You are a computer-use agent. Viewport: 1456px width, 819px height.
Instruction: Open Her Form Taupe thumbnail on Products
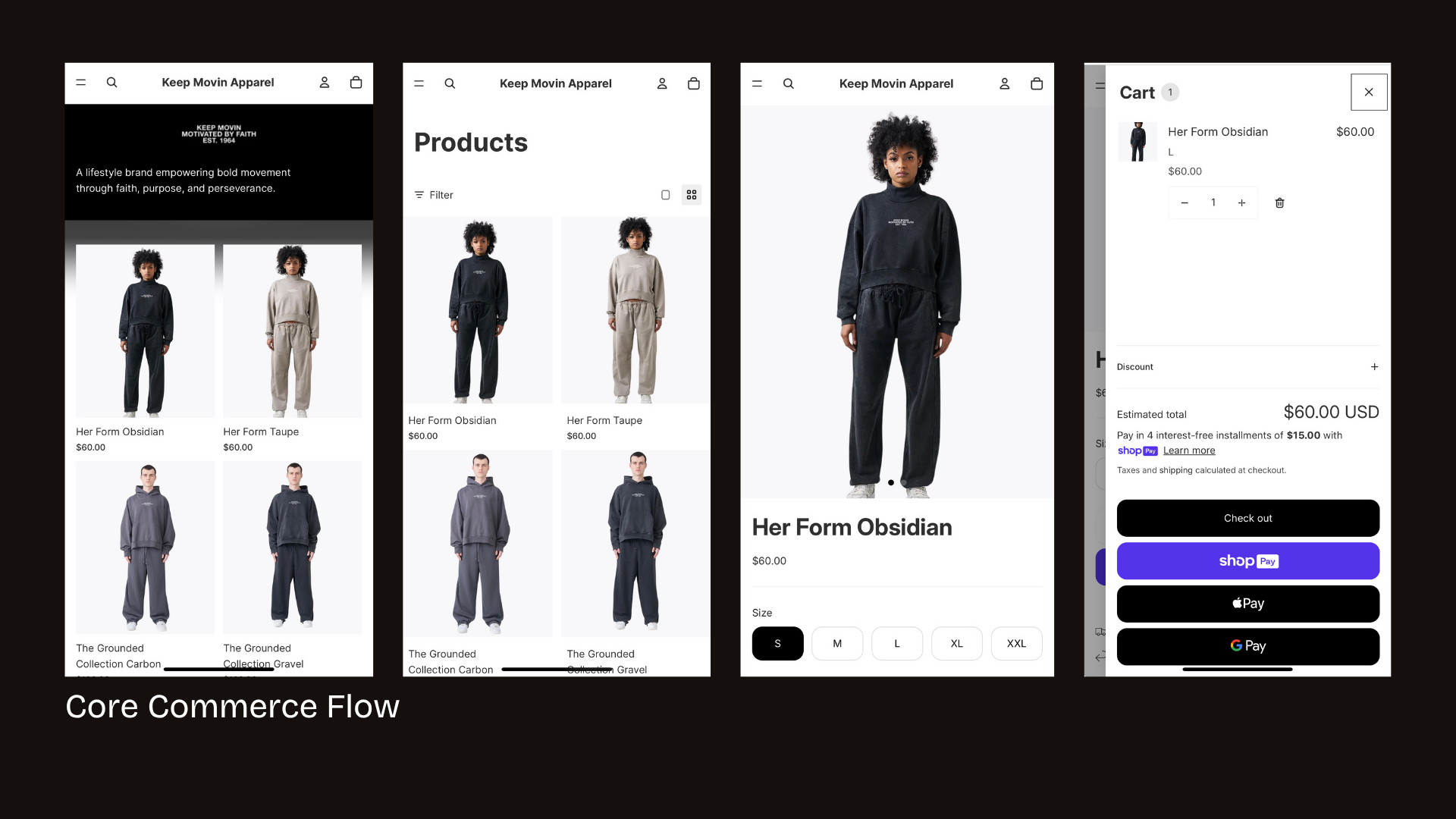point(635,310)
